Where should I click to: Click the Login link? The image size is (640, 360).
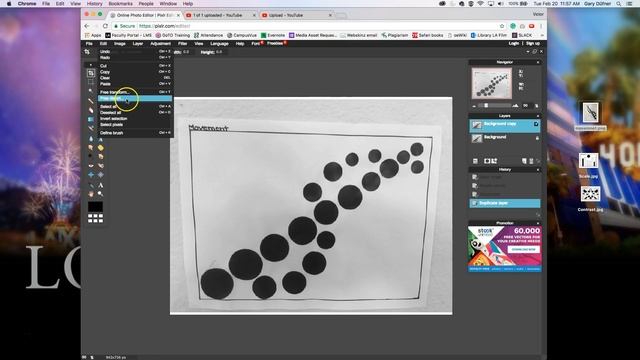tap(513, 44)
